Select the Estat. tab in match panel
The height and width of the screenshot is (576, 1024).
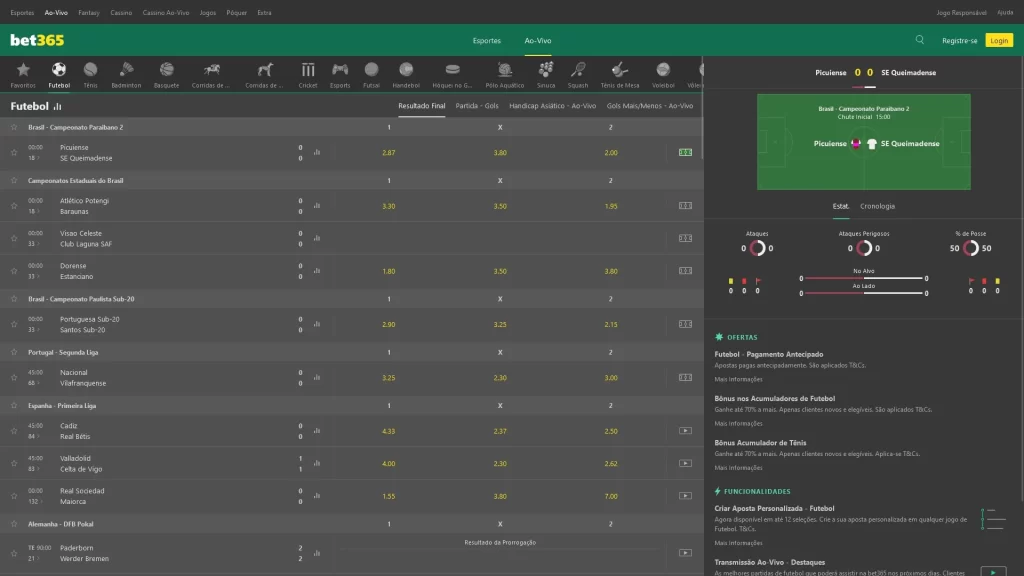(x=840, y=206)
